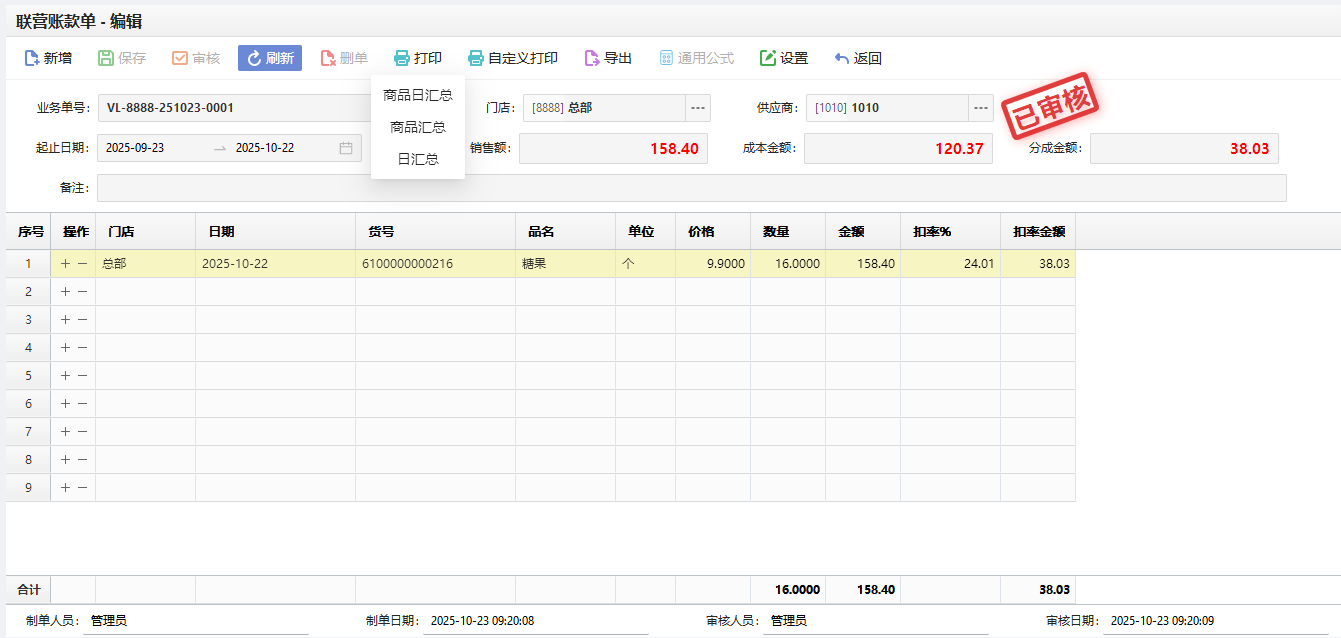1341x638 pixels.
Task: Click minus to delete row 2
Action: [82, 292]
